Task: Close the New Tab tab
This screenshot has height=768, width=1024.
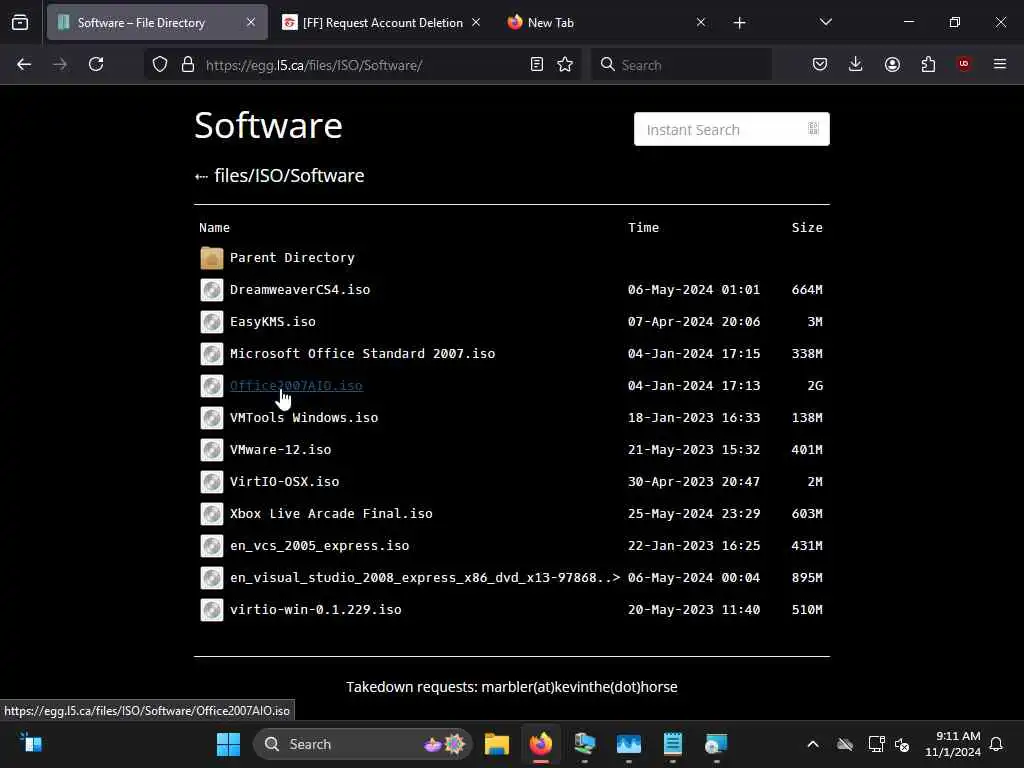Action: pos(701,23)
